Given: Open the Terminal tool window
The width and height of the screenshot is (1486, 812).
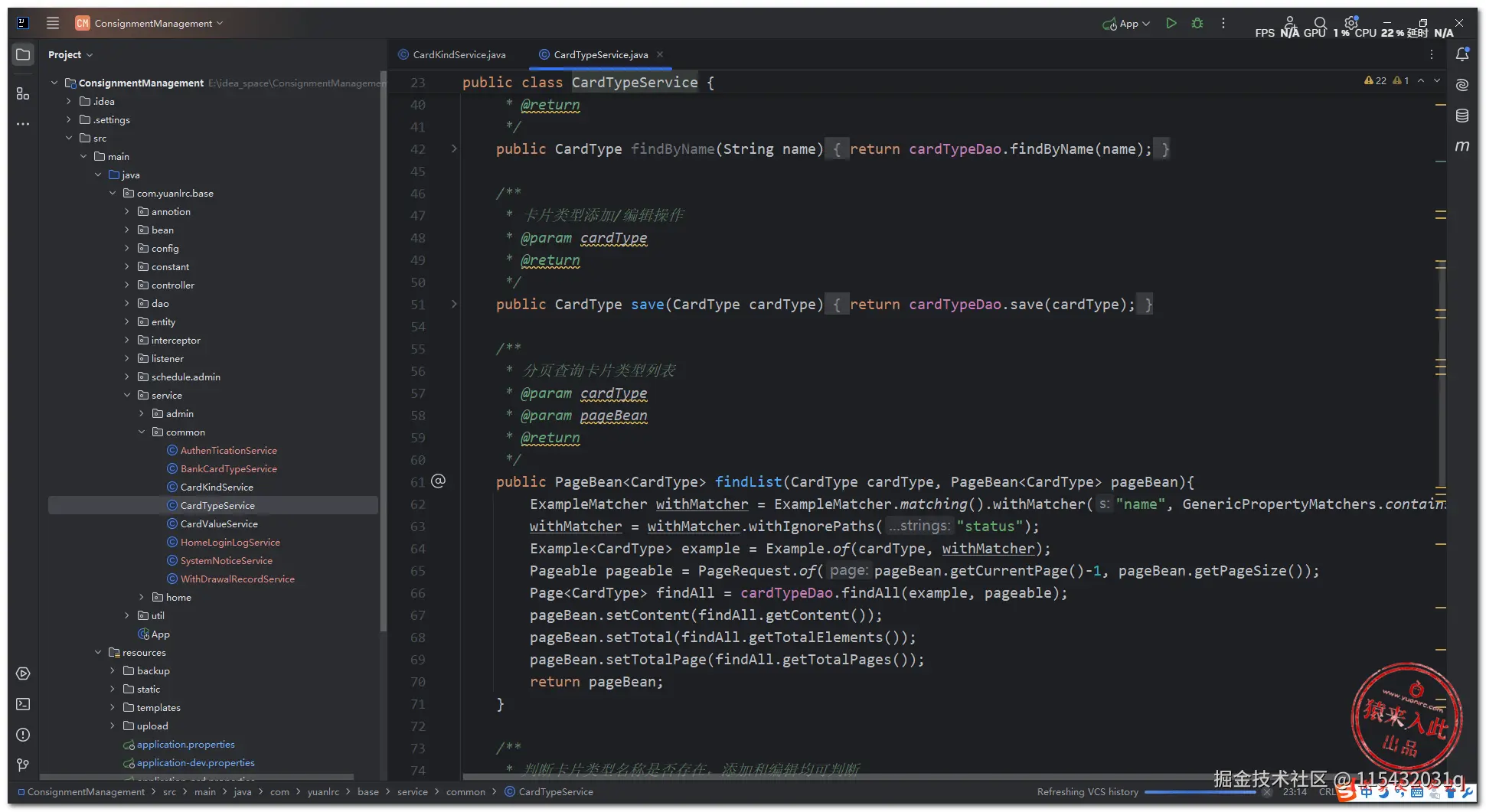Looking at the screenshot, I should click(23, 704).
